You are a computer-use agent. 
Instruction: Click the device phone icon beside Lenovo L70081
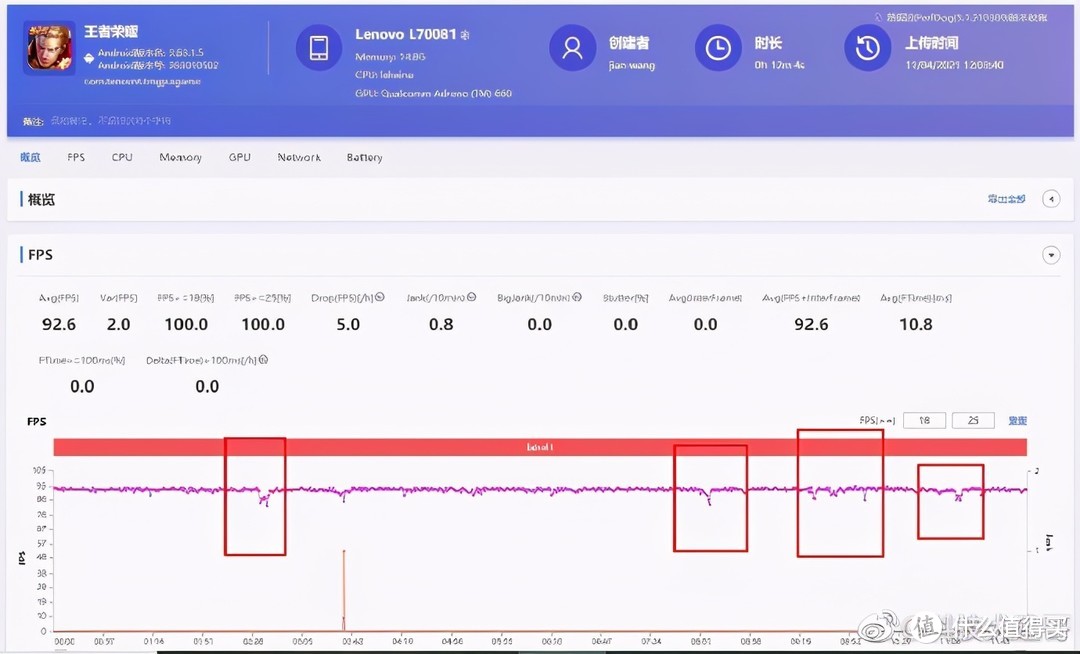click(319, 47)
